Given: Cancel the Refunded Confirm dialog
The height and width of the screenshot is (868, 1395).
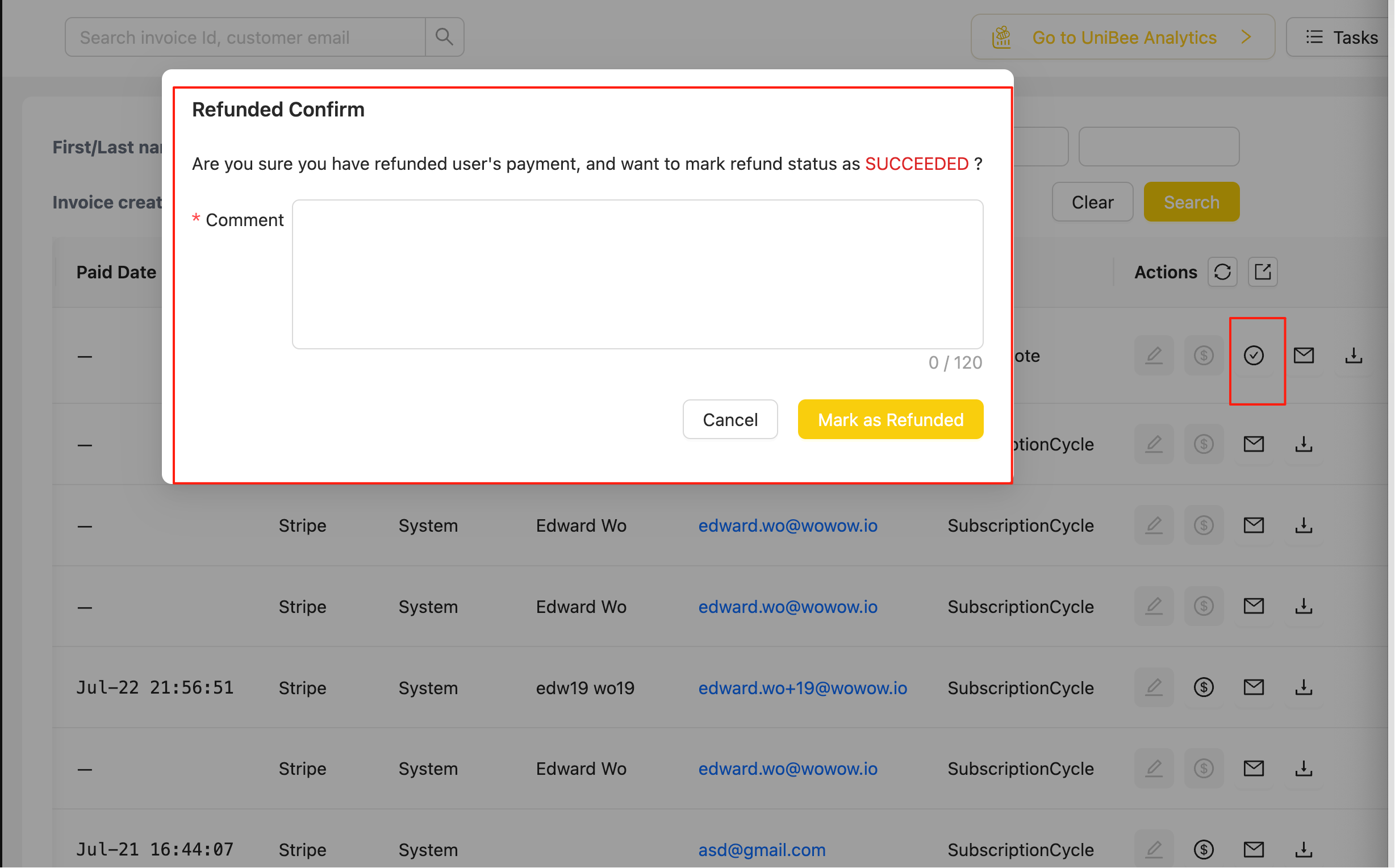Looking at the screenshot, I should click(730, 419).
